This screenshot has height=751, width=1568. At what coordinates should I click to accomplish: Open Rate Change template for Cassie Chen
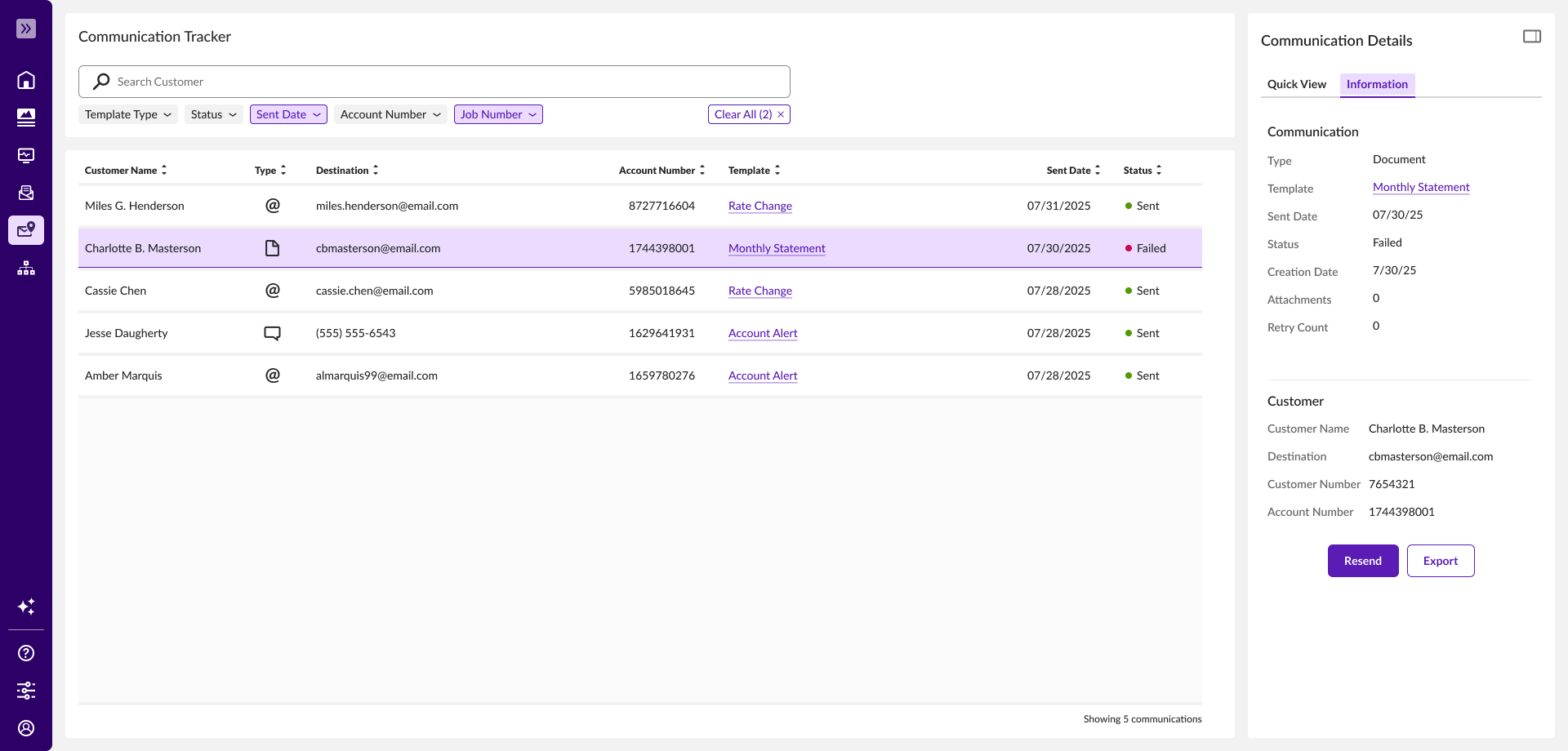click(760, 291)
